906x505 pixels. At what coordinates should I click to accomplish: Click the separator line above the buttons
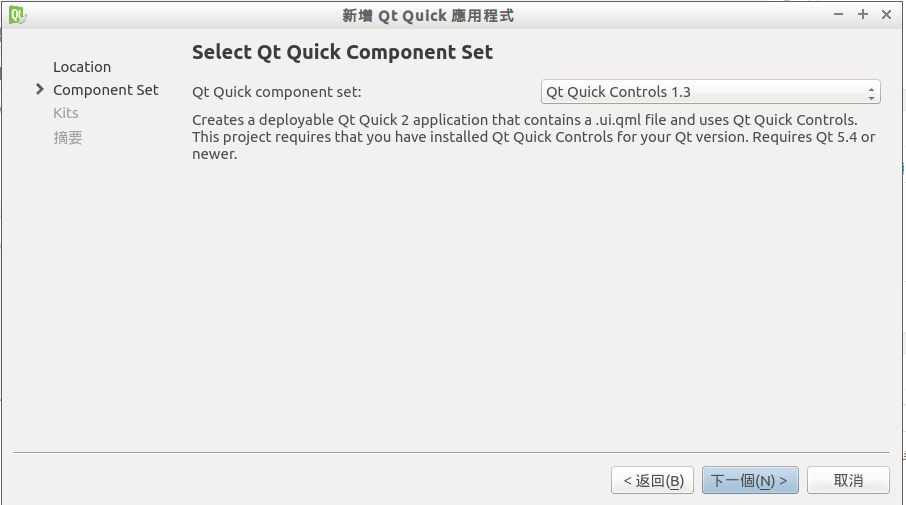coord(452,453)
